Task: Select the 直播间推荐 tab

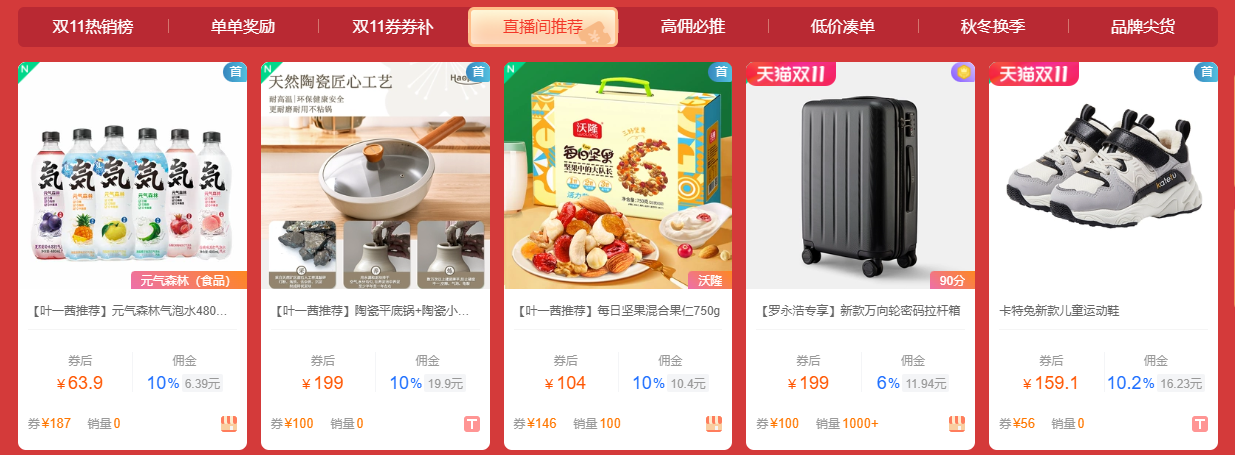Action: click(x=543, y=27)
